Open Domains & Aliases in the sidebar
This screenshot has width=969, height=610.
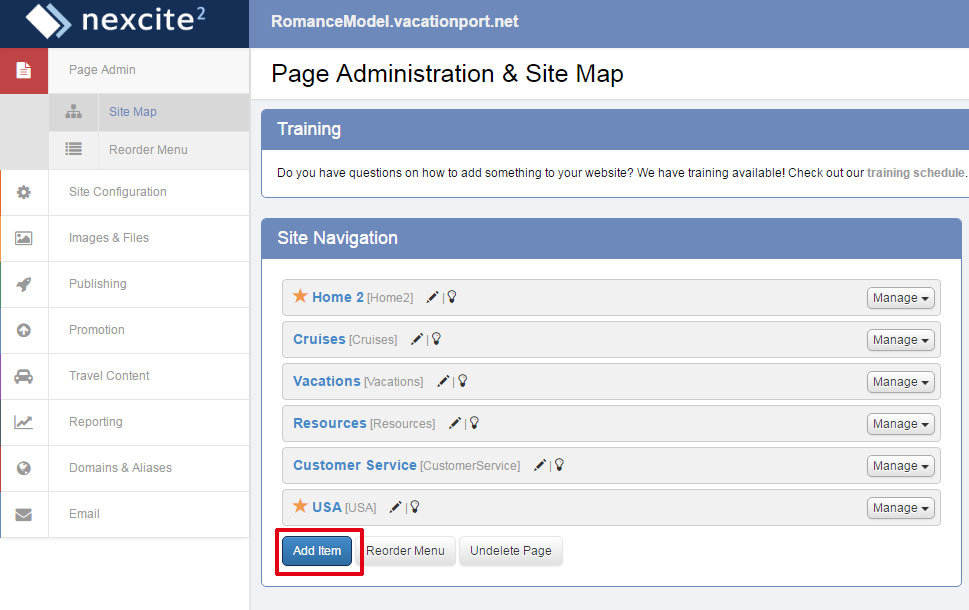[125, 468]
